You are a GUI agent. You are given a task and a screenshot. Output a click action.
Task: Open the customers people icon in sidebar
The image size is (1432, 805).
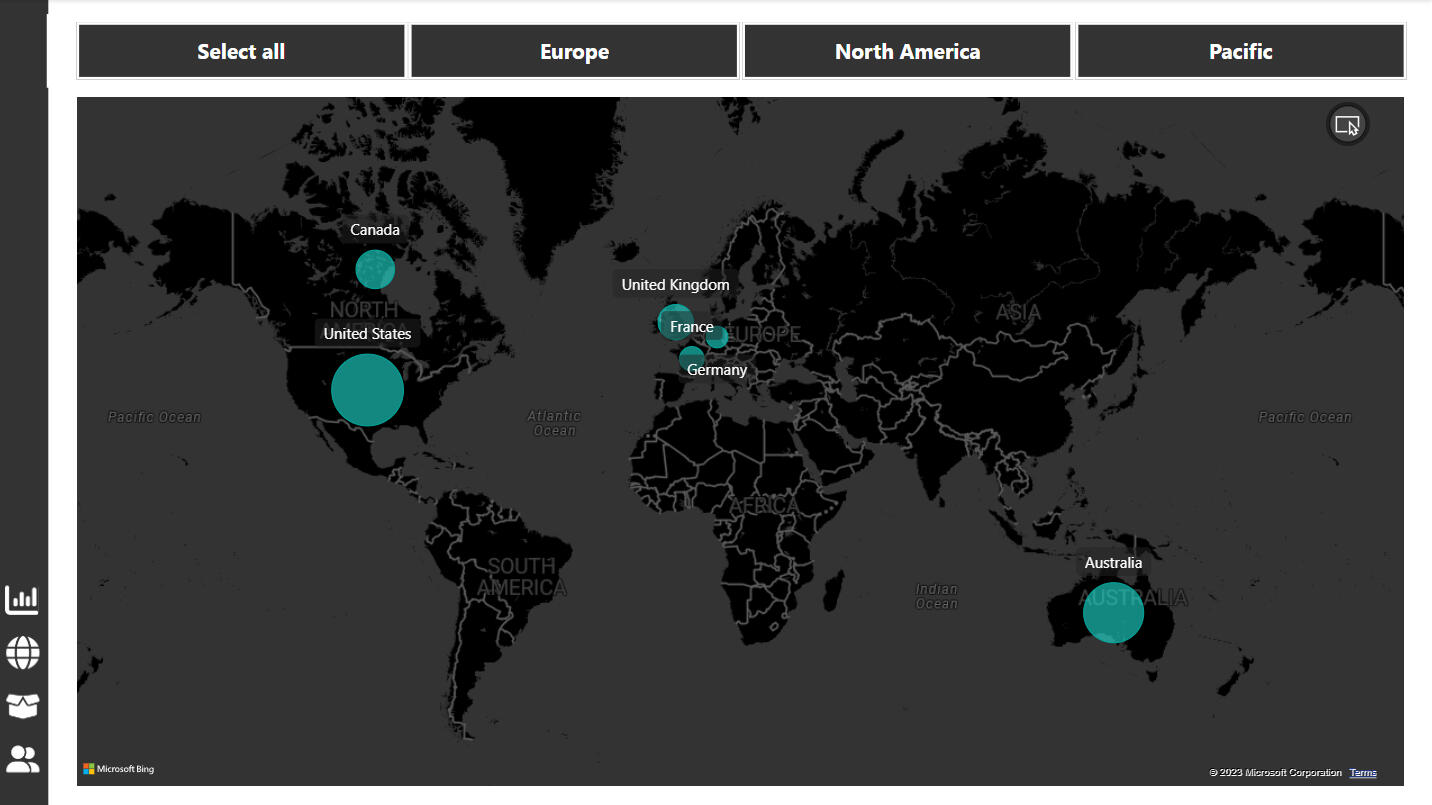click(x=22, y=759)
